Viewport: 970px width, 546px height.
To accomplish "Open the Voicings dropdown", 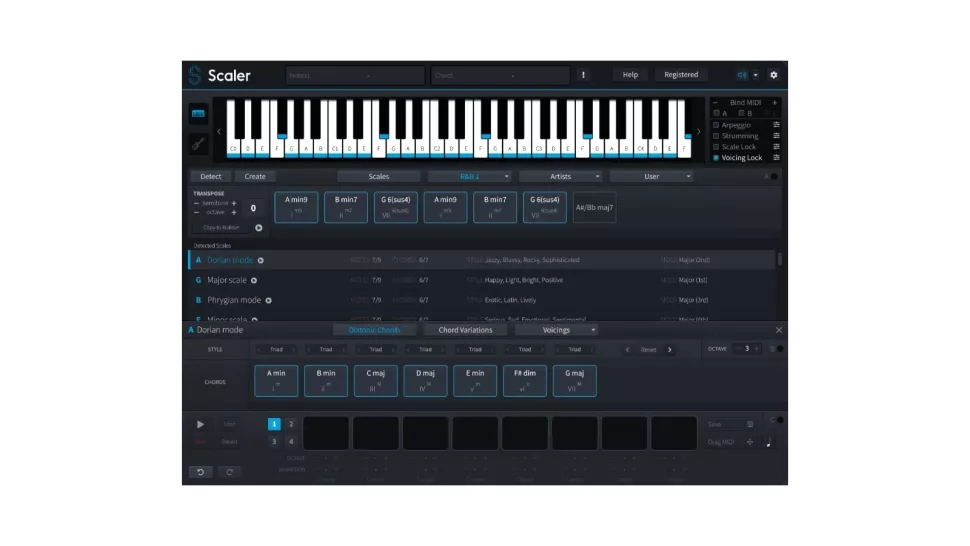I will click(556, 330).
